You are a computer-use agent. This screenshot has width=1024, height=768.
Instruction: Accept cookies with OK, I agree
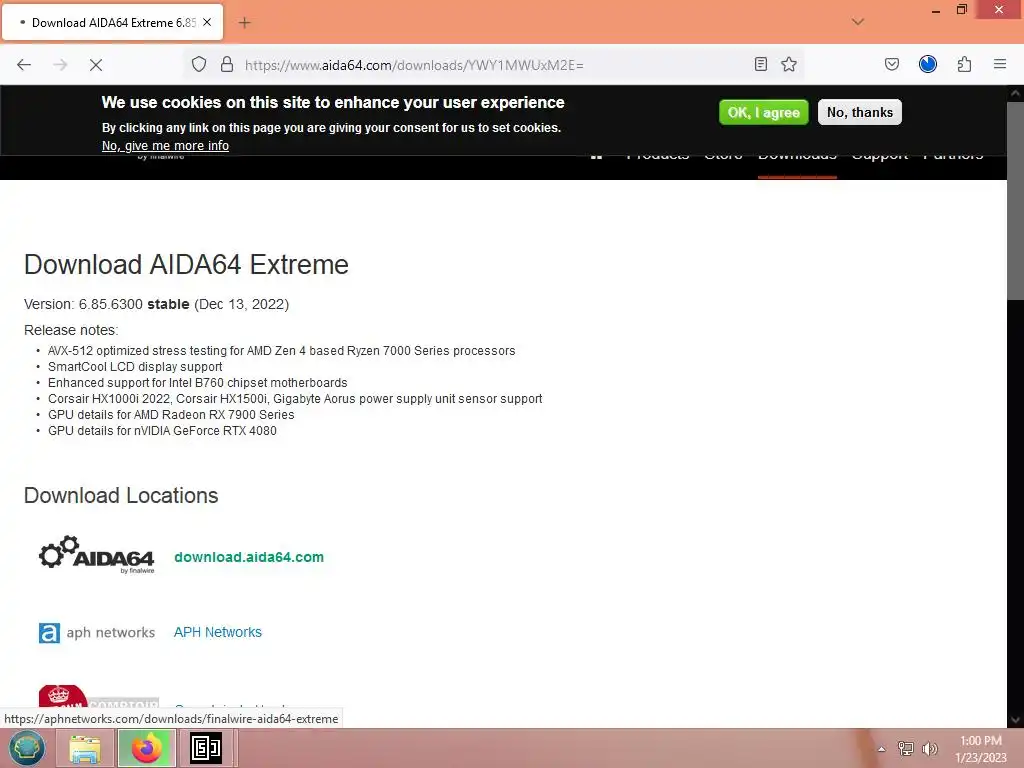click(763, 112)
